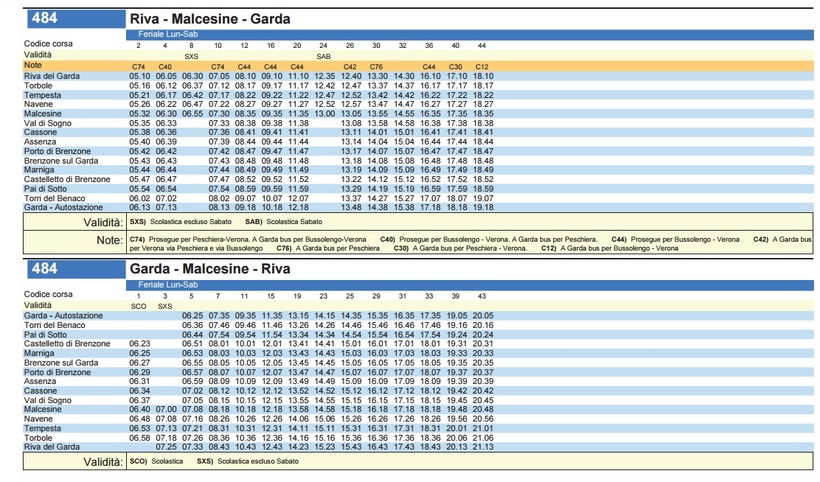
Task: Click Assenza row label in the lower timetable
Action: tap(40, 382)
